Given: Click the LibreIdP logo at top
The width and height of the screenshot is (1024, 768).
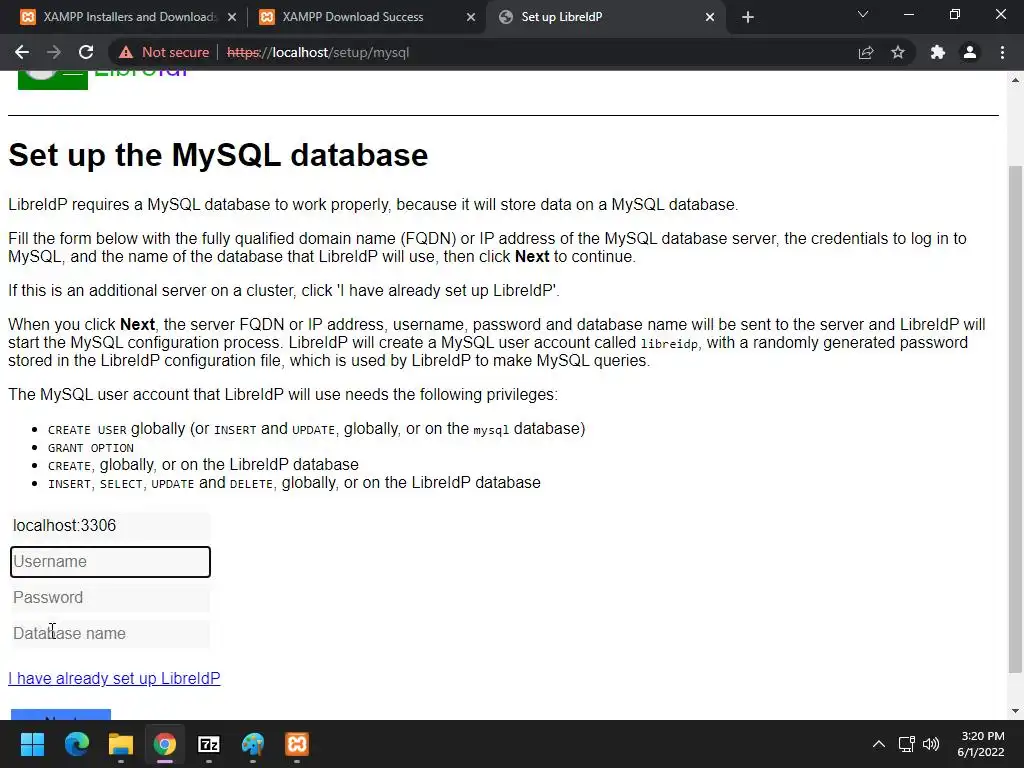Looking at the screenshot, I should click(103, 80).
